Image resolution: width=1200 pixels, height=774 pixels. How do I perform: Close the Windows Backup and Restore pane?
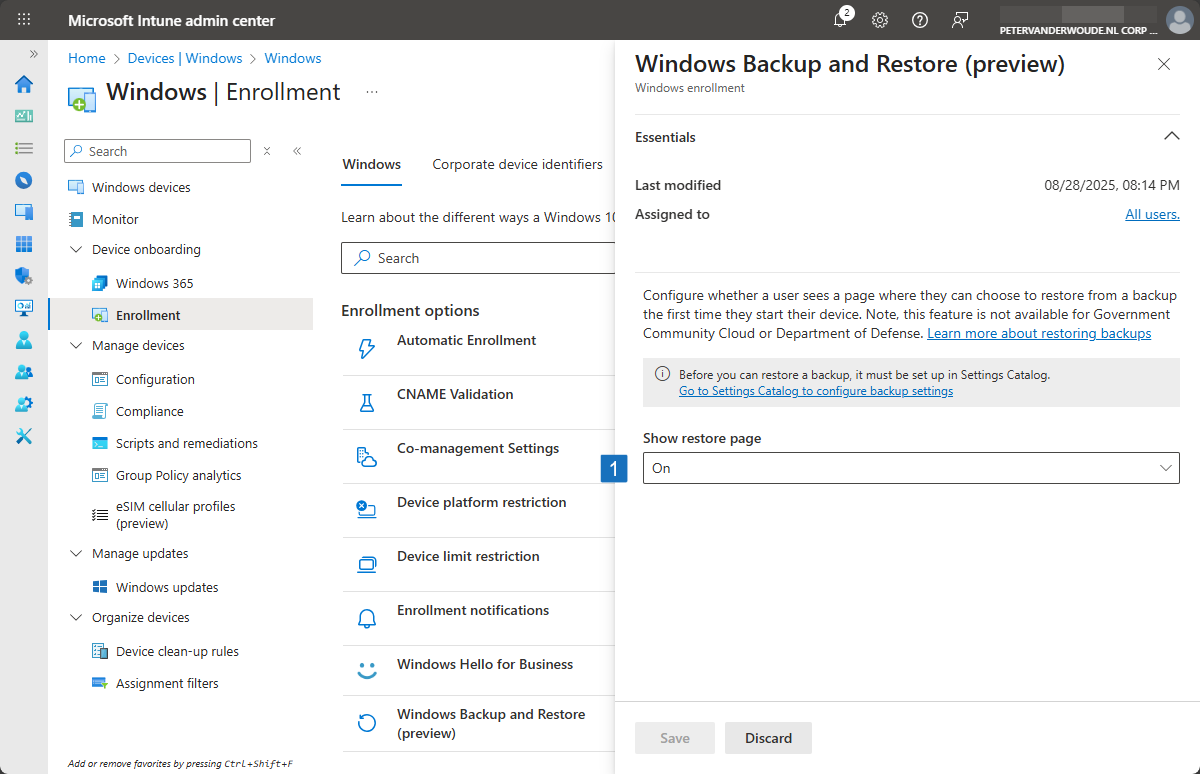point(1163,64)
